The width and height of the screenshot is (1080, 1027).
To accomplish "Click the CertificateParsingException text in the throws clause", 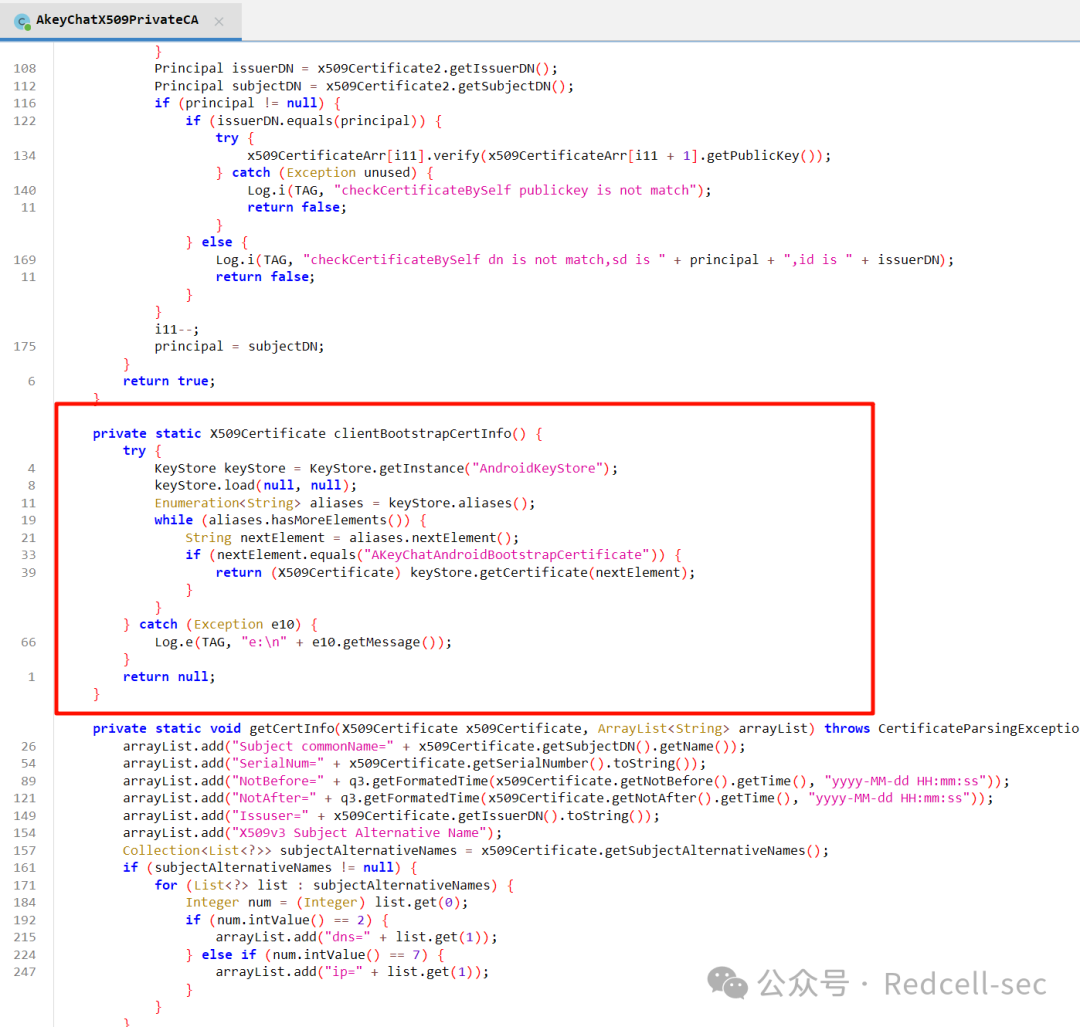I will click(x=978, y=728).
